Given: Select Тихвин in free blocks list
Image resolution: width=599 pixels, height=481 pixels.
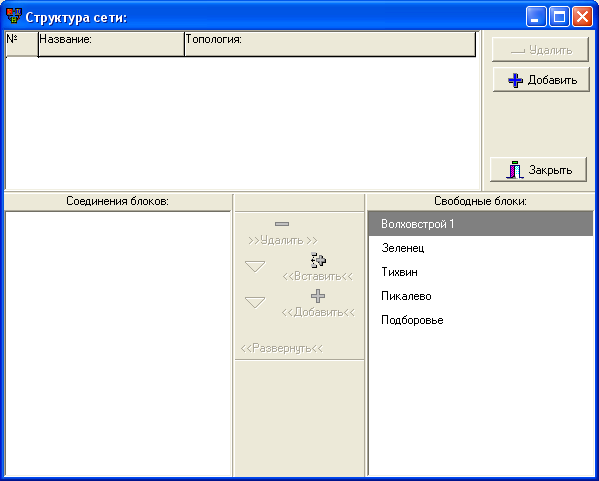Looking at the screenshot, I should (481, 272).
